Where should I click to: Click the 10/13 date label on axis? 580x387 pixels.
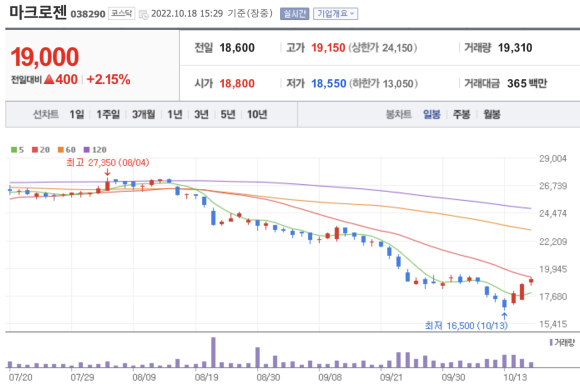515,378
